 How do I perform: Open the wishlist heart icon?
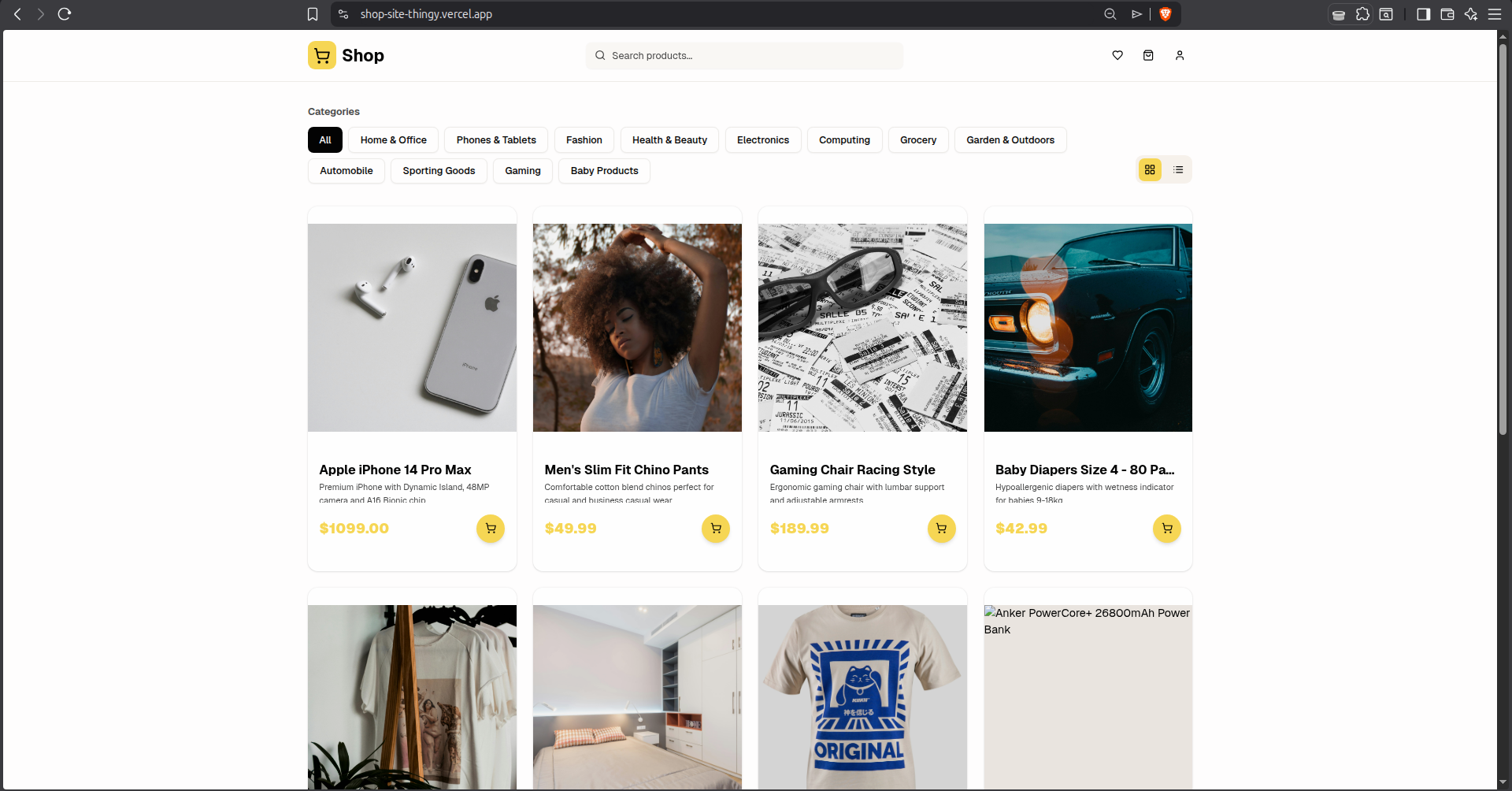click(1117, 55)
